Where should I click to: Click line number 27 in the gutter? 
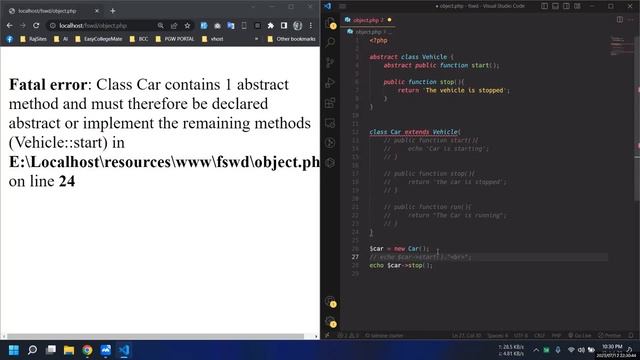coord(355,257)
